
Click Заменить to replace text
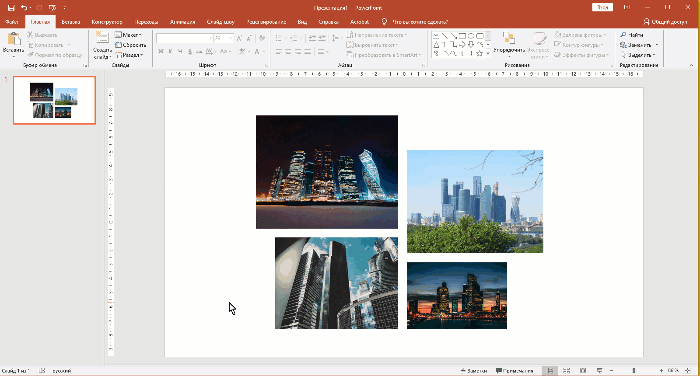click(x=639, y=45)
